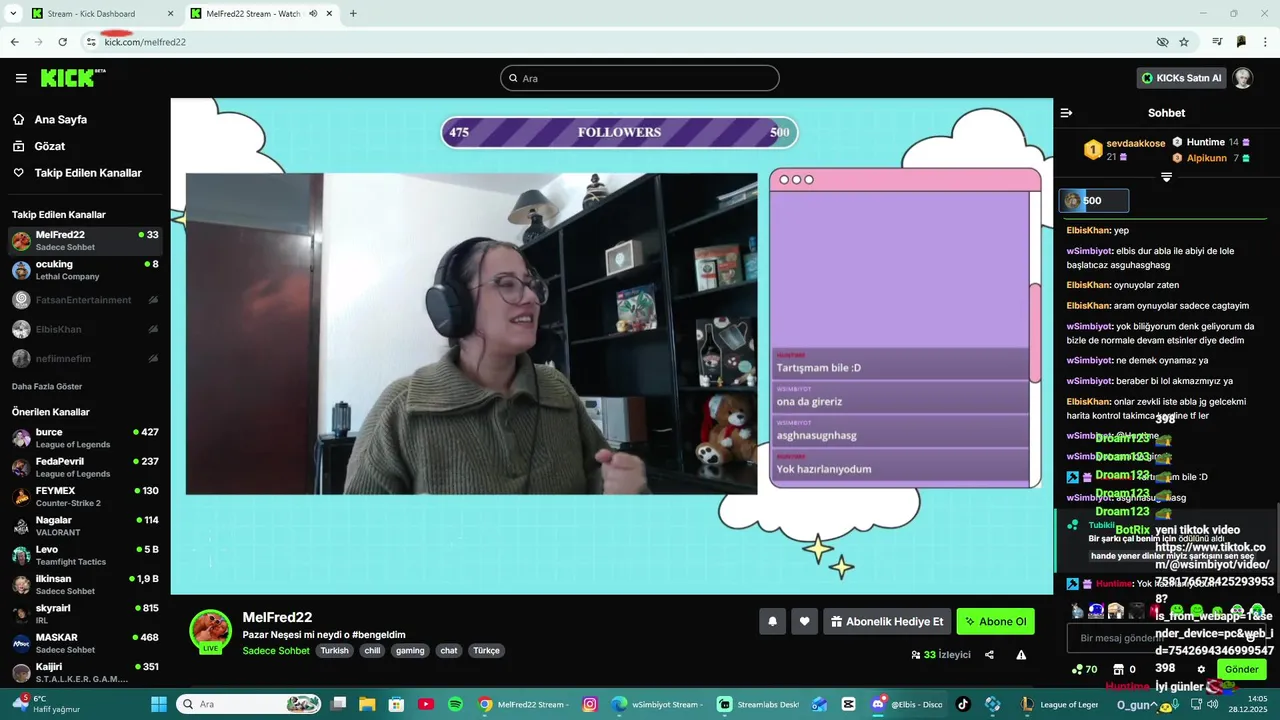Open YouTube from the taskbar
Image resolution: width=1280 pixels, height=720 pixels.
pyautogui.click(x=426, y=704)
